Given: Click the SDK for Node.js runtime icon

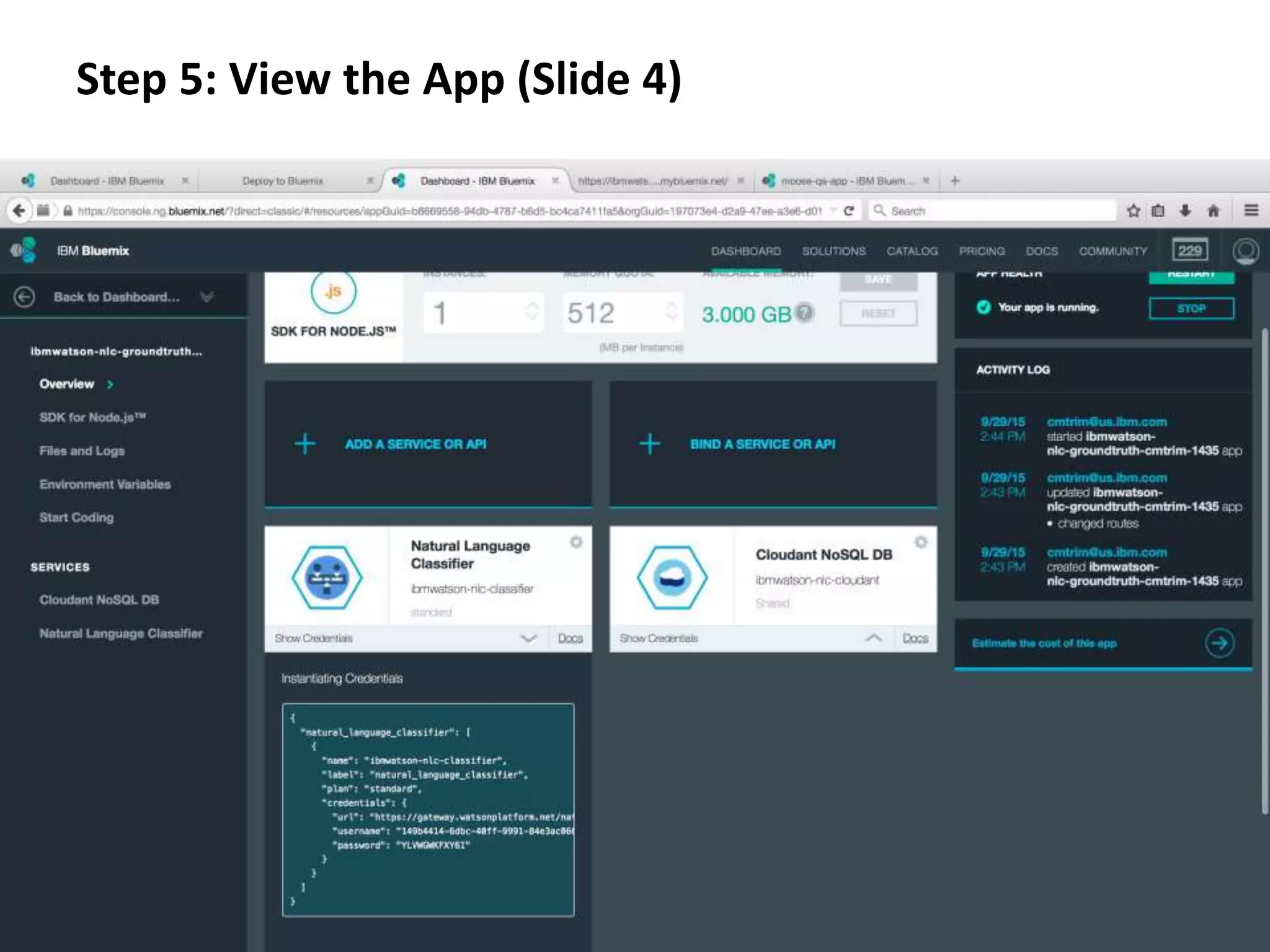Looking at the screenshot, I should (334, 292).
